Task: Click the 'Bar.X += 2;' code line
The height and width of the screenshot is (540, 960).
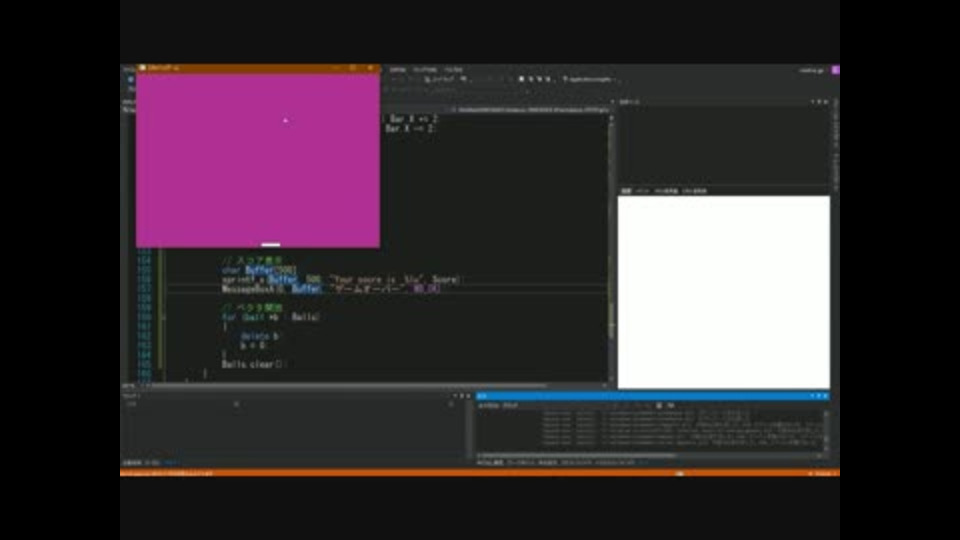Action: [x=413, y=119]
